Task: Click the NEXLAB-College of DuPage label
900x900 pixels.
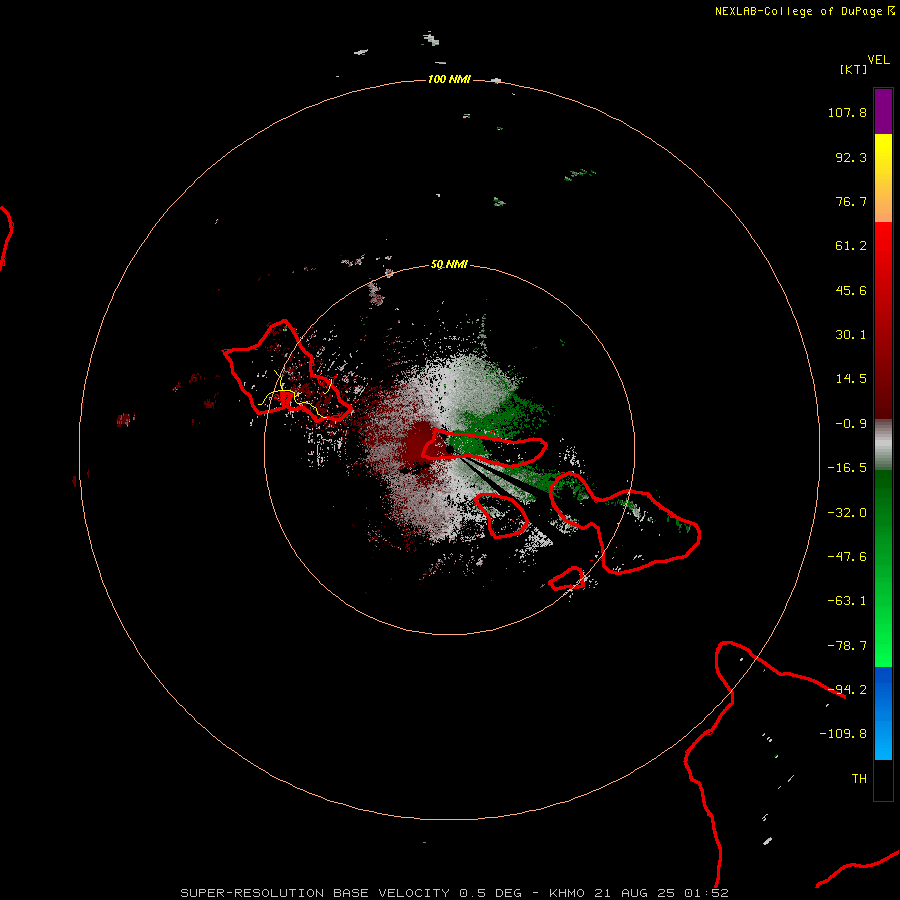Action: (x=804, y=11)
